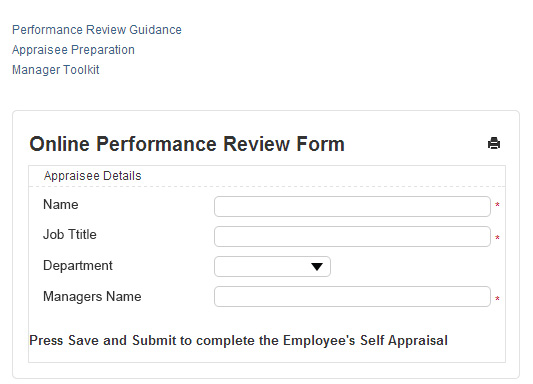The width and height of the screenshot is (533, 384).
Task: Click the red asterisk beside Job Ttitle field
Action: coord(497,238)
